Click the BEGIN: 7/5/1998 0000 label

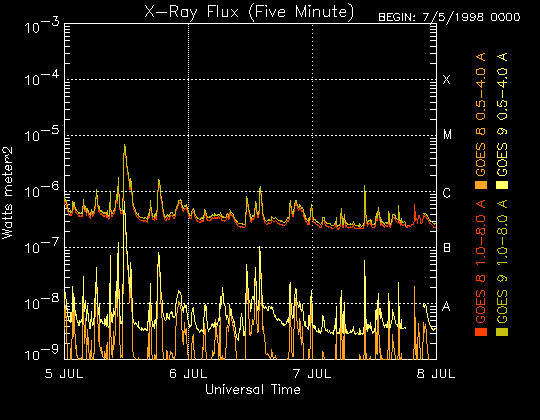point(449,17)
